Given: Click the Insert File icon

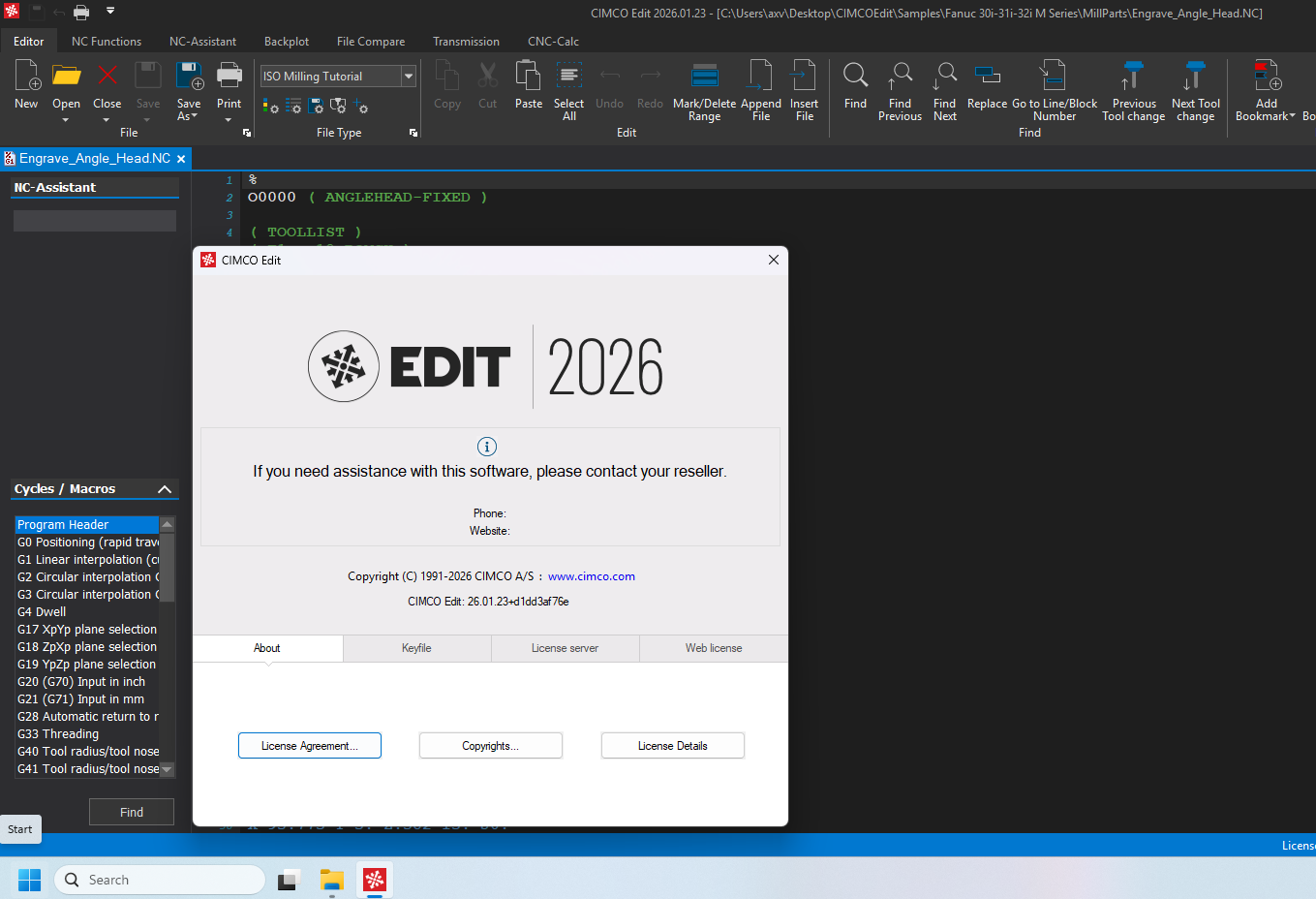Looking at the screenshot, I should click(x=804, y=77).
